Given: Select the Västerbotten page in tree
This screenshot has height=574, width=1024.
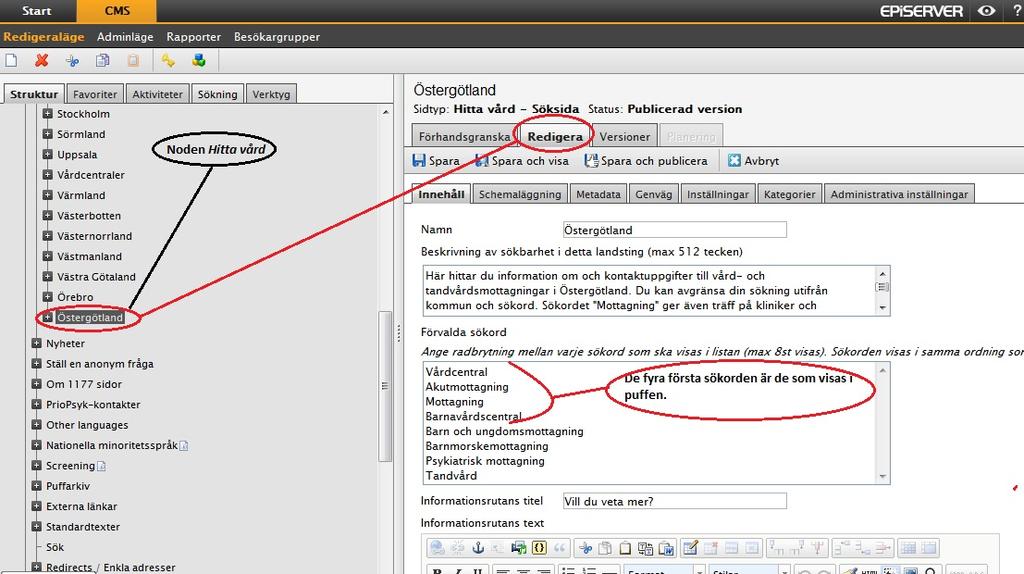Looking at the screenshot, I should tap(89, 215).
